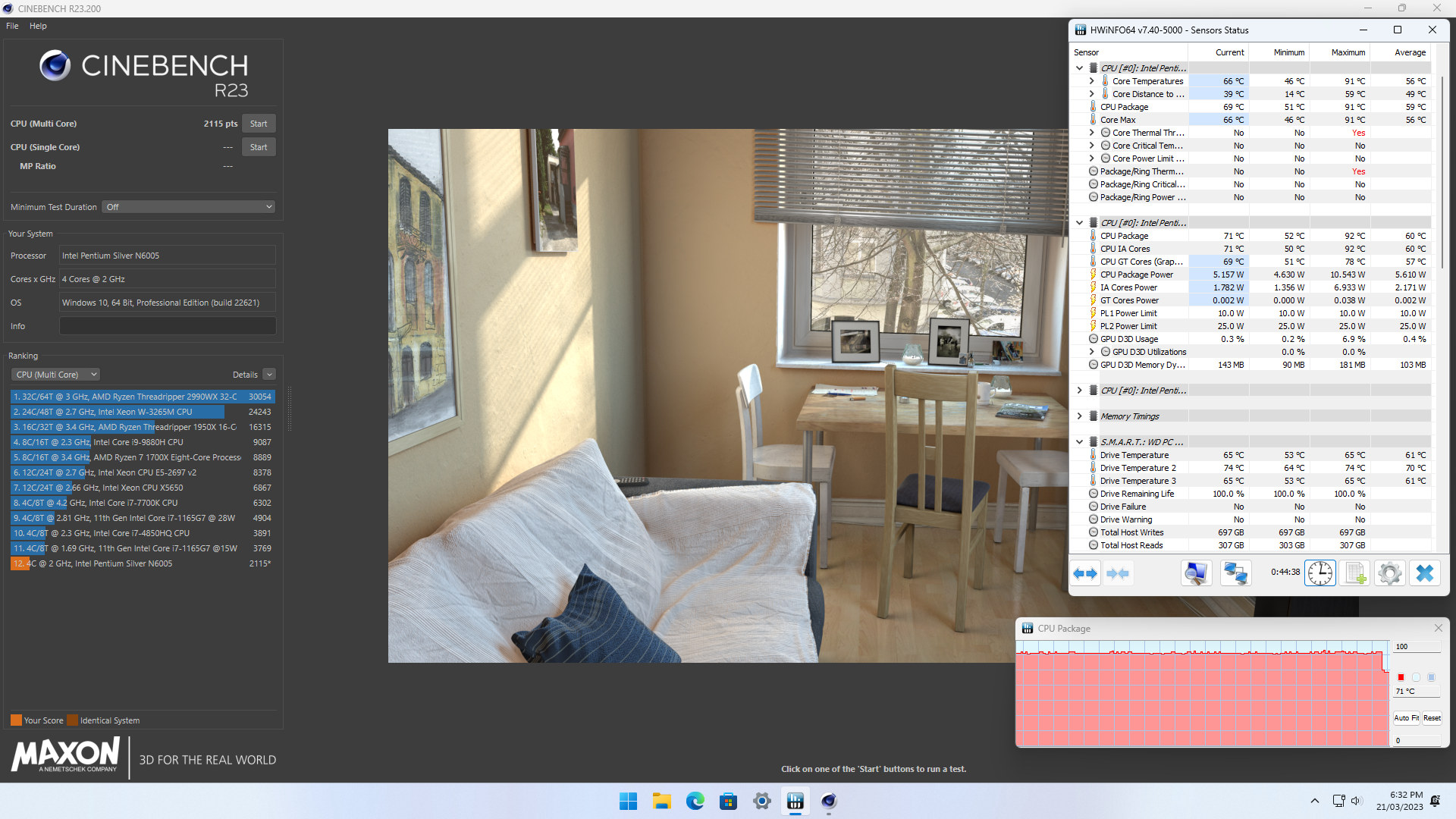
Task: Open the HWiNFO system summary monitor icon
Action: tap(1196, 573)
